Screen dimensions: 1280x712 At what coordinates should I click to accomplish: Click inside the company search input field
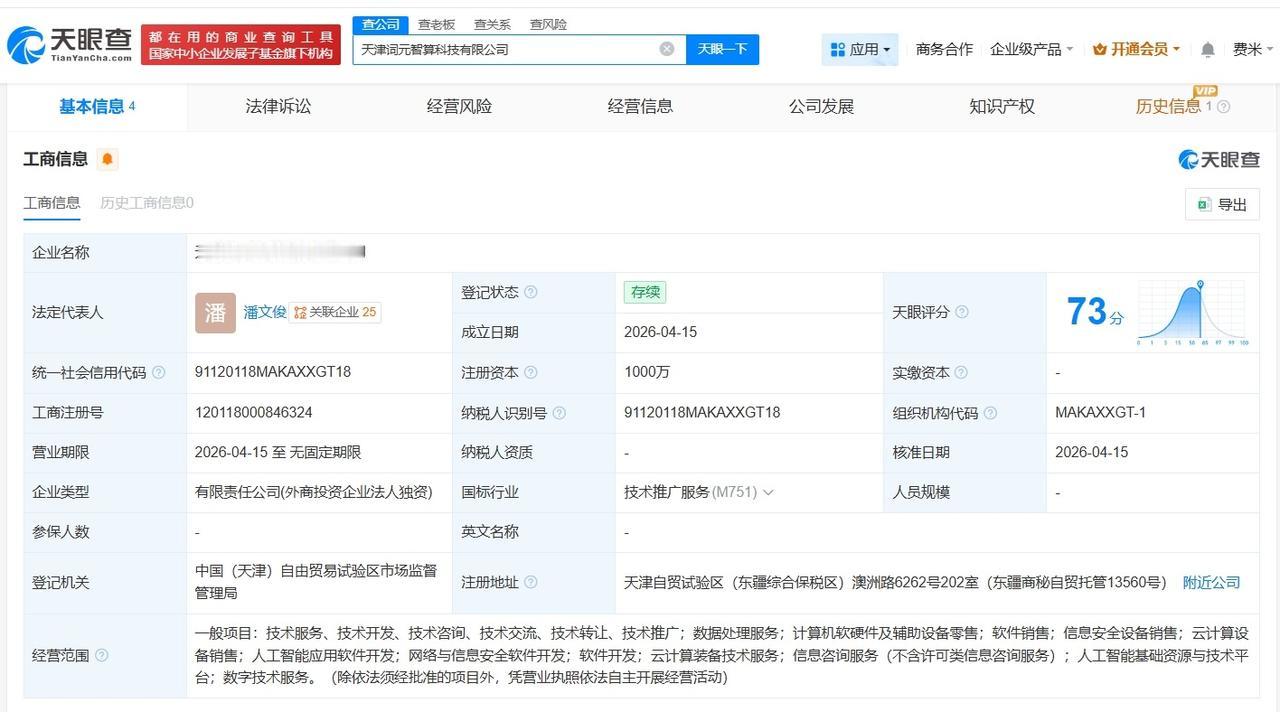coord(500,48)
